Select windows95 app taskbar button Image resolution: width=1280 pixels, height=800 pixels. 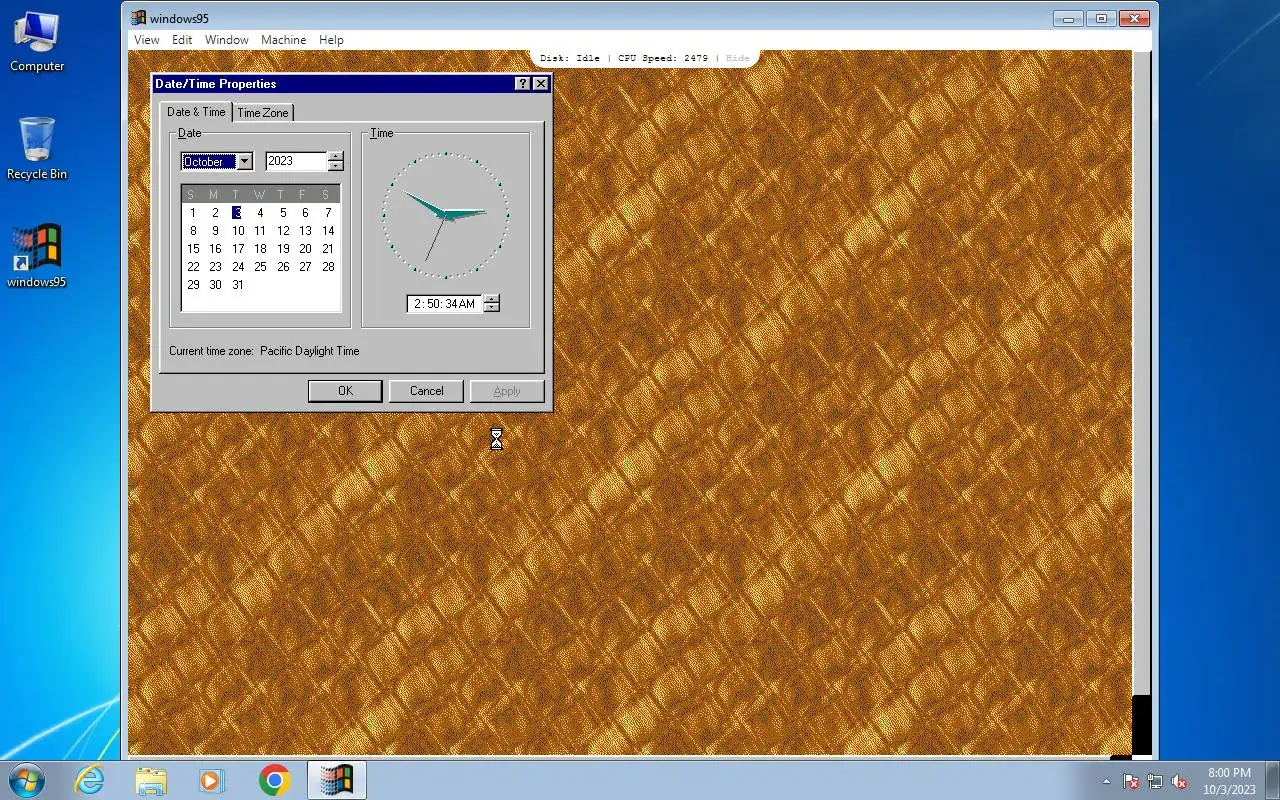coord(336,780)
